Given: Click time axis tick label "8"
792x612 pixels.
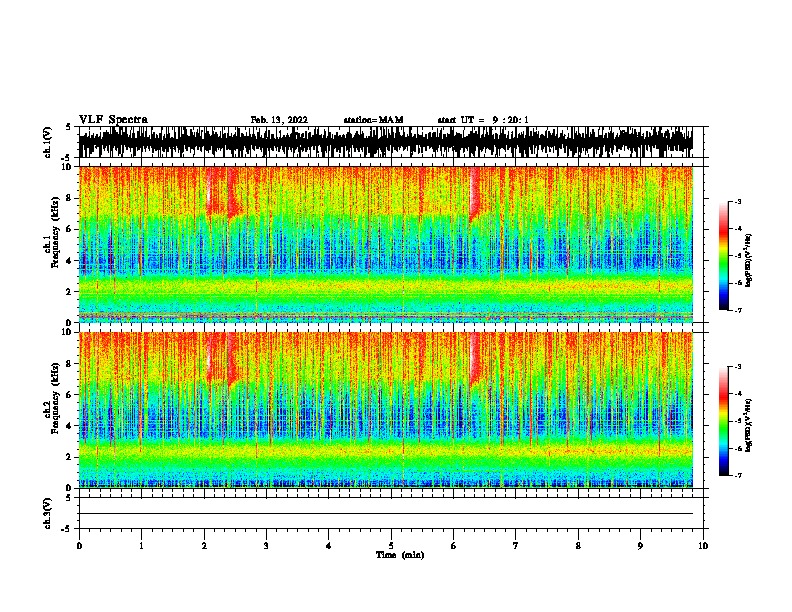Looking at the screenshot, I should [x=578, y=546].
